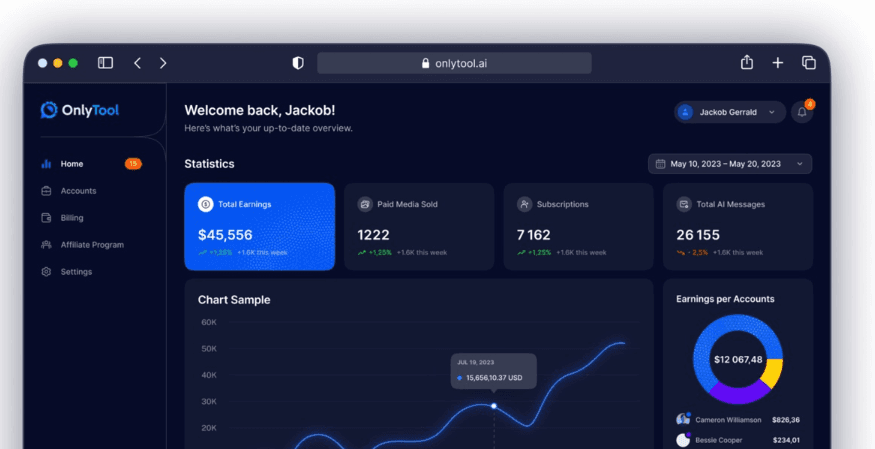Open a new tab with plus icon
875x449 pixels.
click(x=777, y=63)
